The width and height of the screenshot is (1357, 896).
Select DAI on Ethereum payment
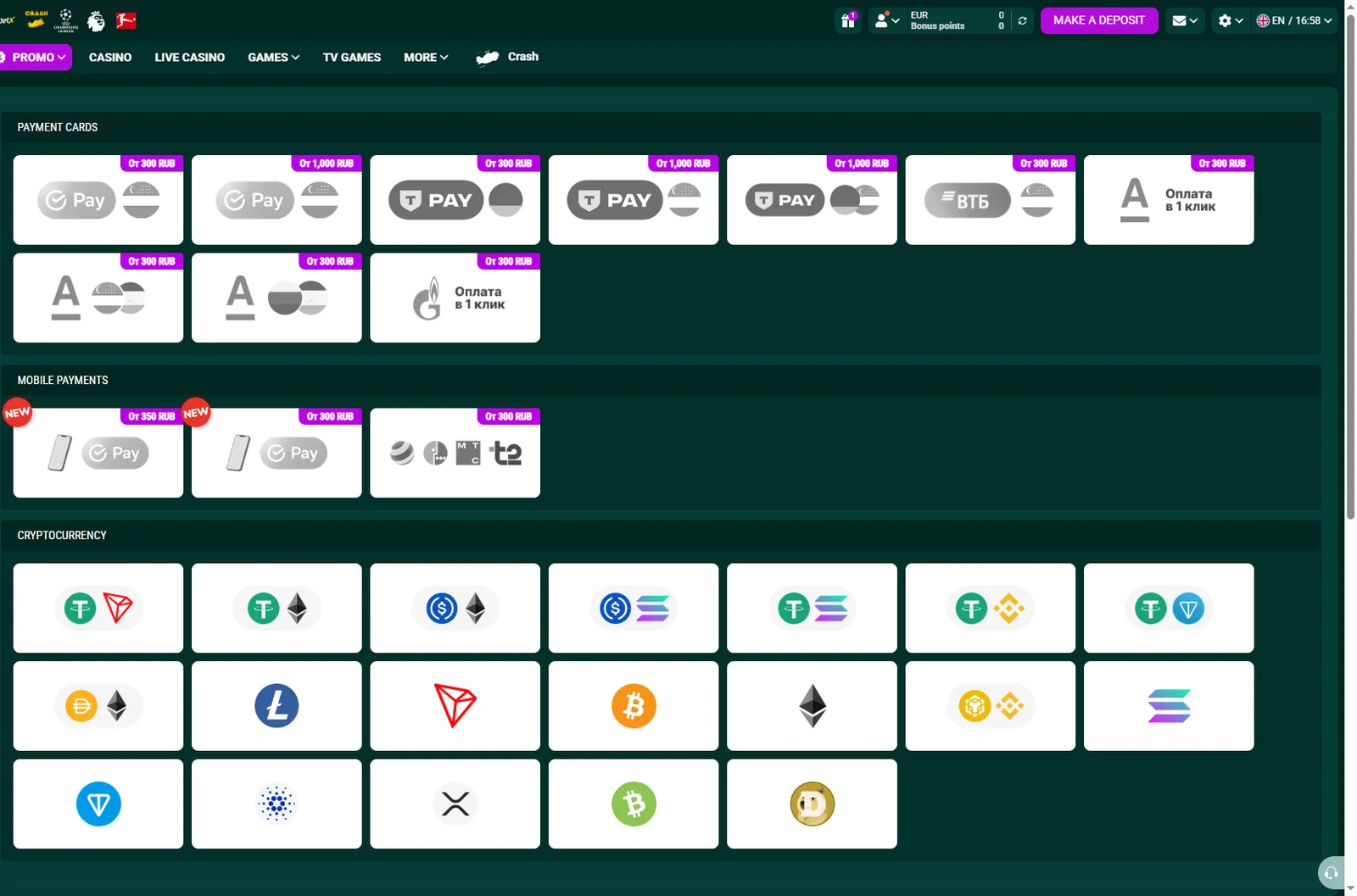(98, 706)
